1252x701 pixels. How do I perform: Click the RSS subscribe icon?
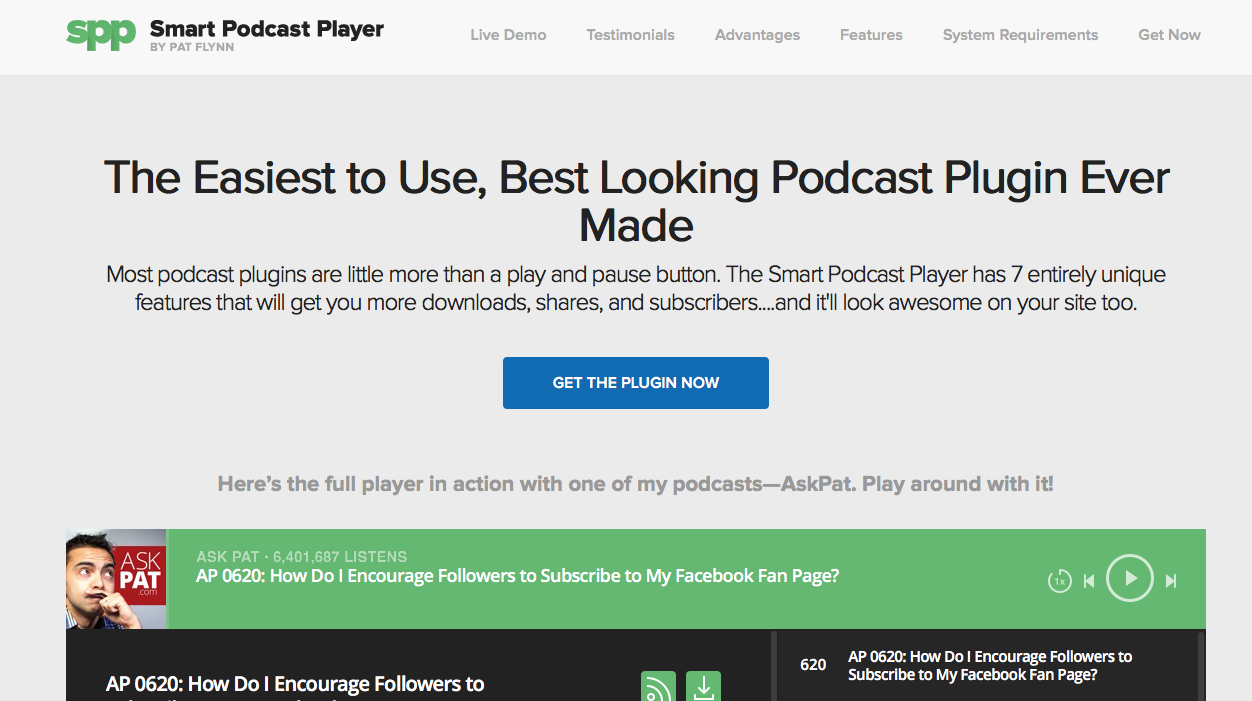pyautogui.click(x=658, y=687)
